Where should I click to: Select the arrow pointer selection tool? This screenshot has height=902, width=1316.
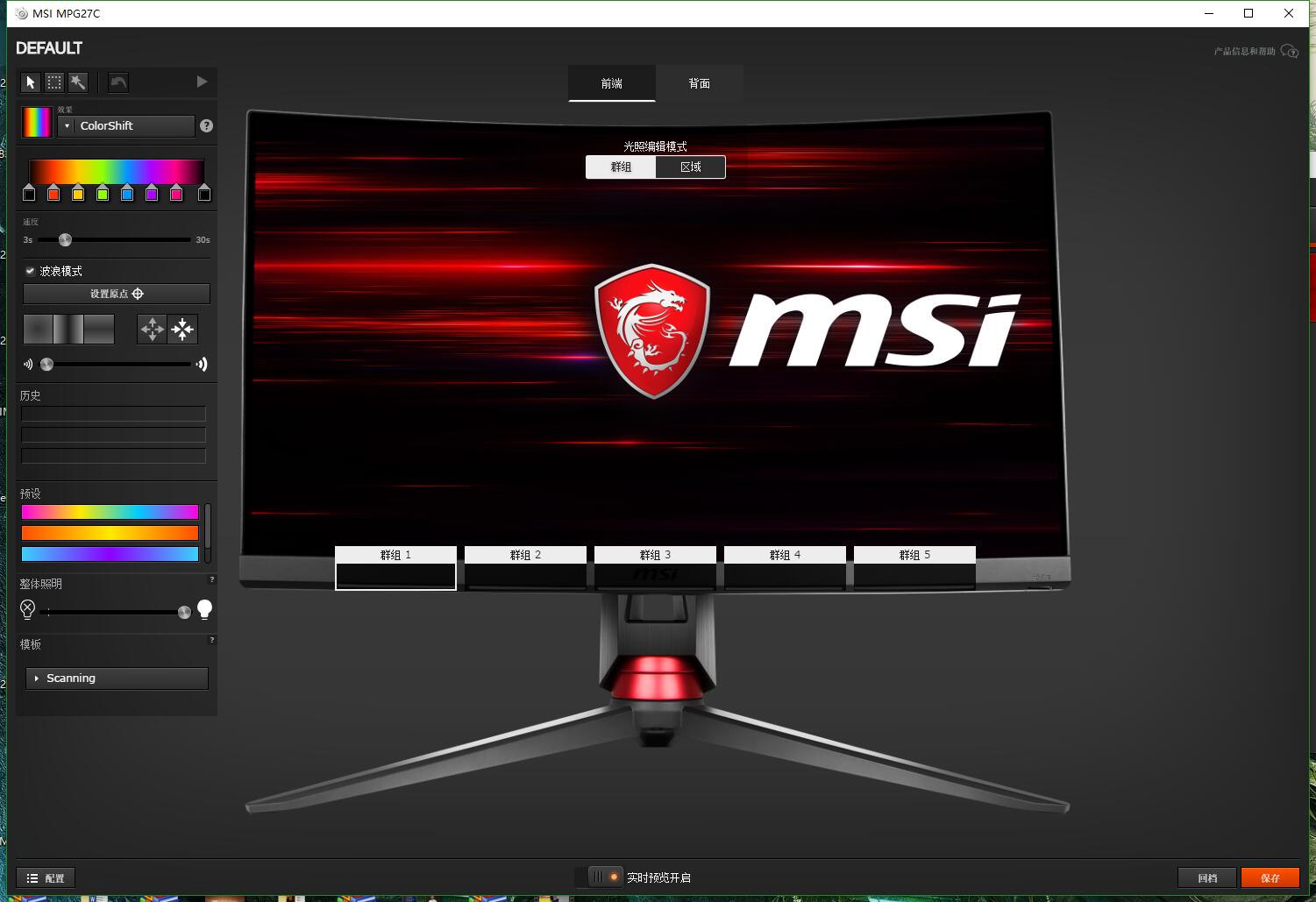coord(31,82)
